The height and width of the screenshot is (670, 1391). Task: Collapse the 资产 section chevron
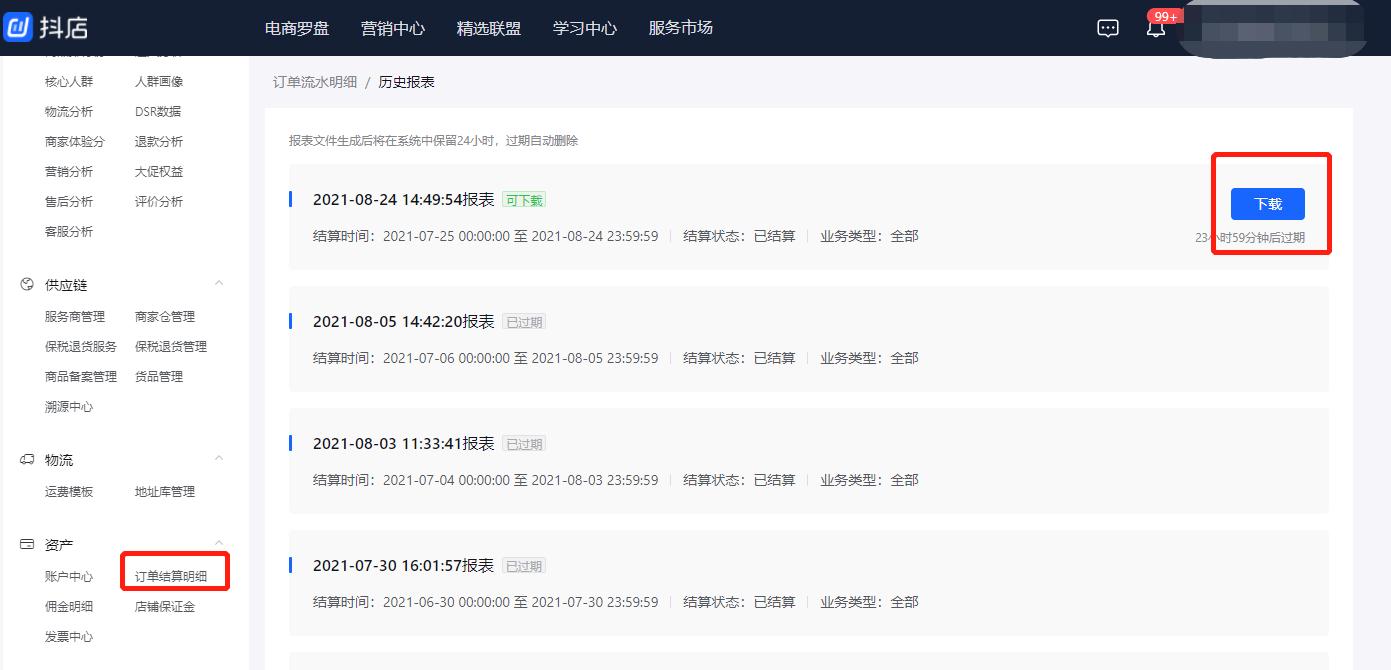[x=219, y=543]
